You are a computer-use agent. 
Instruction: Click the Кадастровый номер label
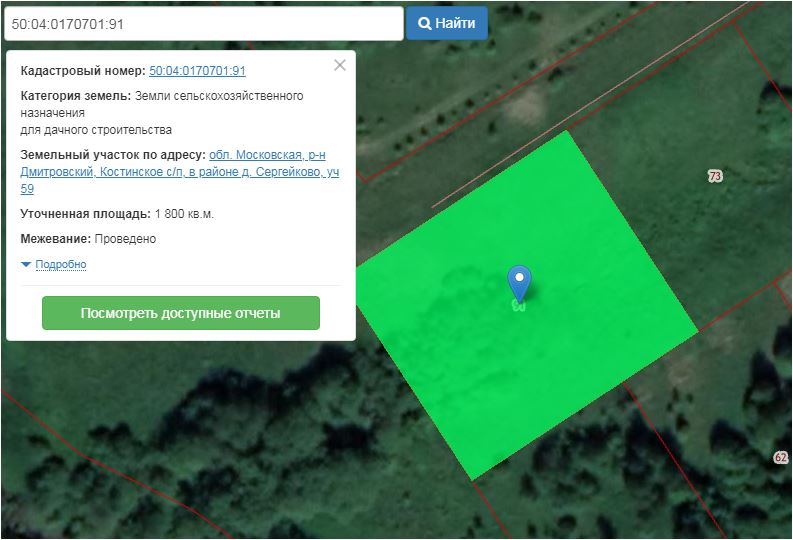82,71
